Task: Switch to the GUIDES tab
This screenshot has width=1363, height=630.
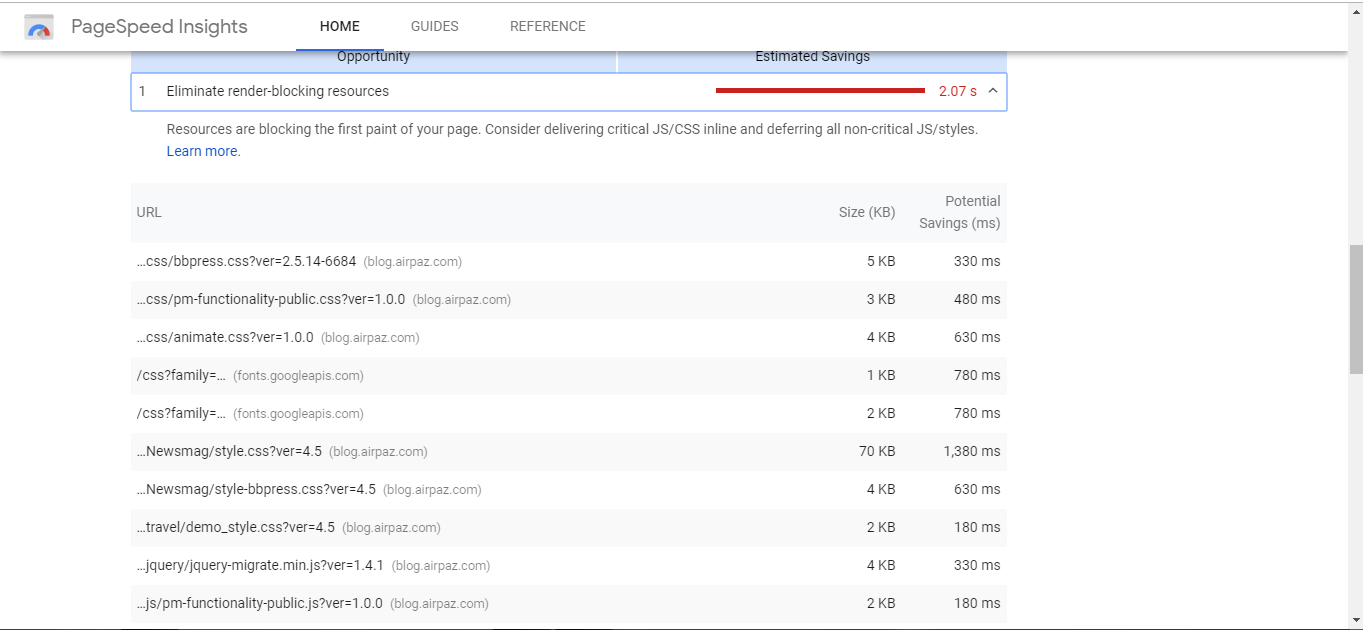Action: click(435, 26)
